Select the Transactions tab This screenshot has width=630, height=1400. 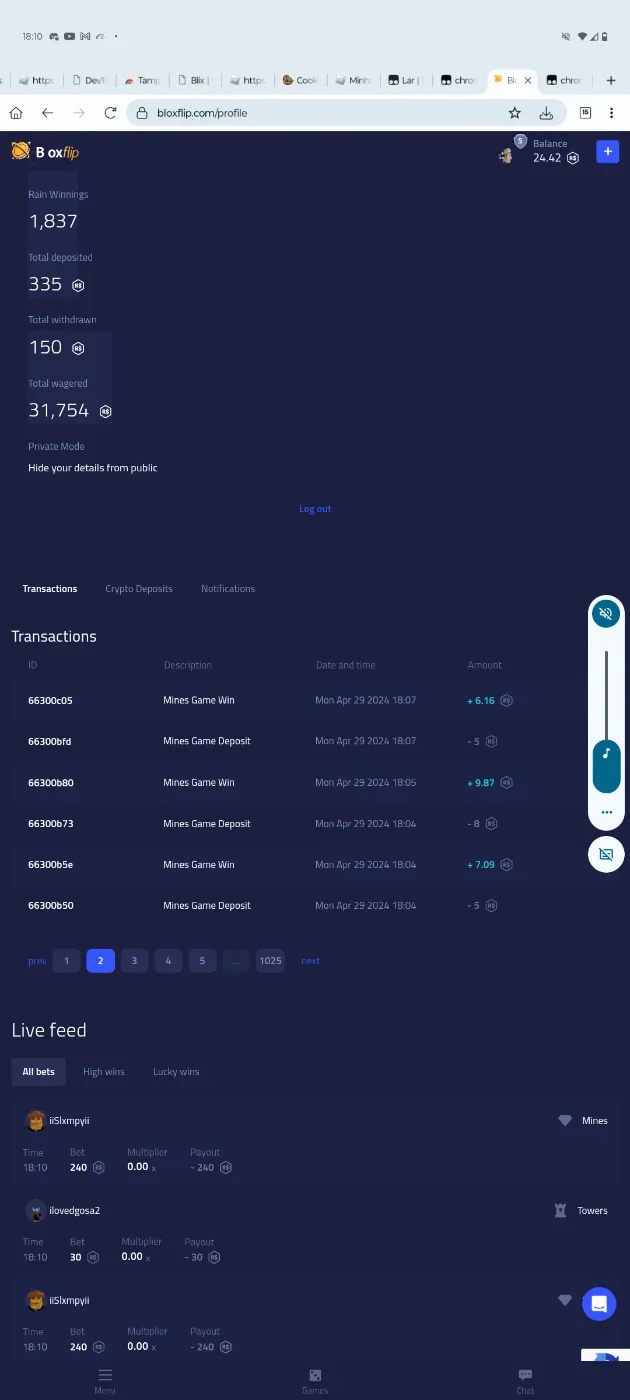coord(50,589)
